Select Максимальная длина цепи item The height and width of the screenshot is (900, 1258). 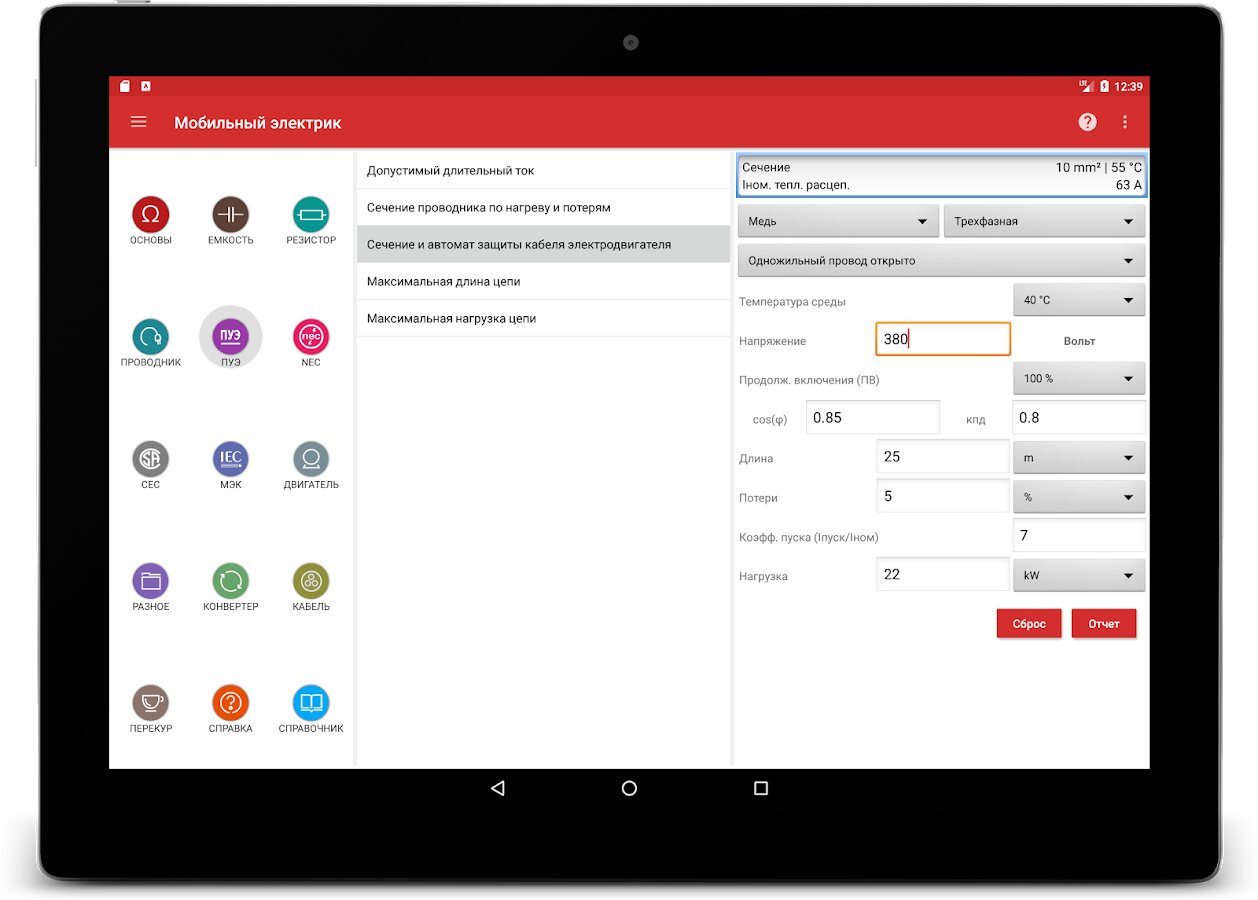coord(543,281)
